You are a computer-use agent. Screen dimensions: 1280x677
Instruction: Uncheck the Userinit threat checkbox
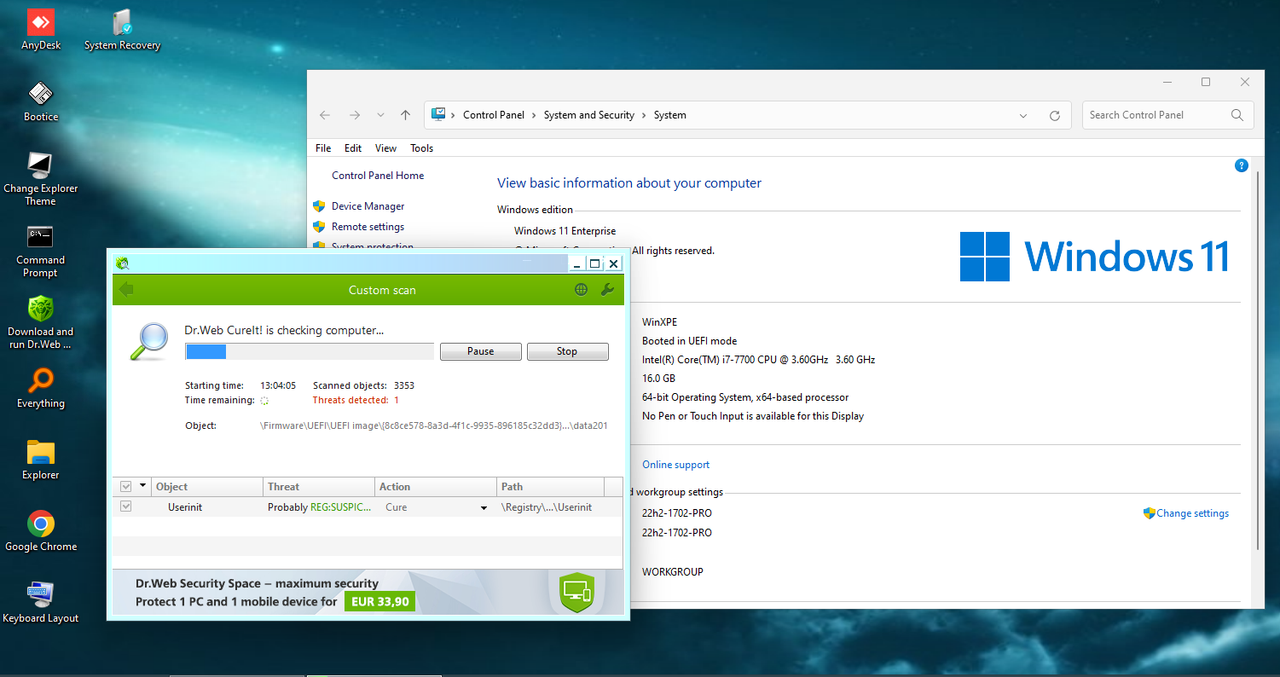[125, 507]
